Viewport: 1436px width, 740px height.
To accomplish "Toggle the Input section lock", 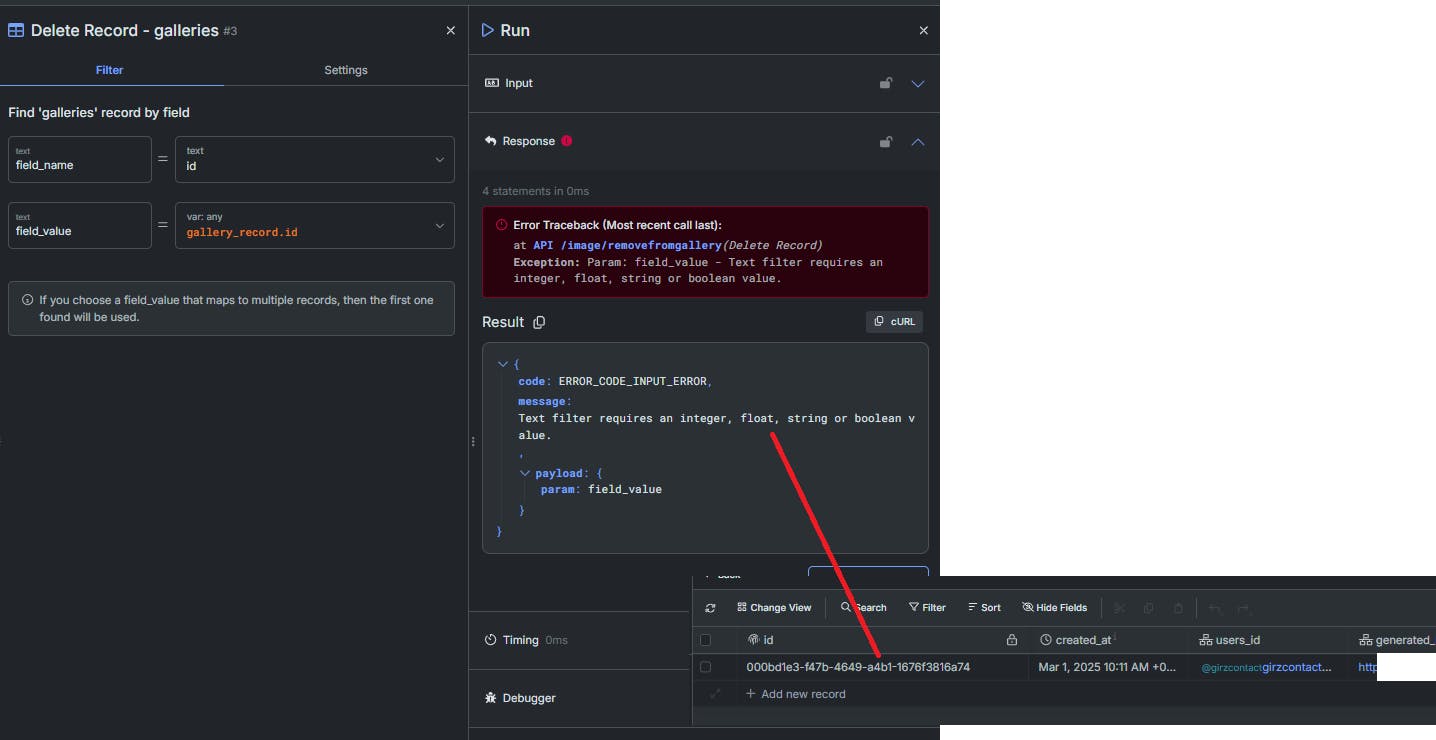I will tap(885, 83).
